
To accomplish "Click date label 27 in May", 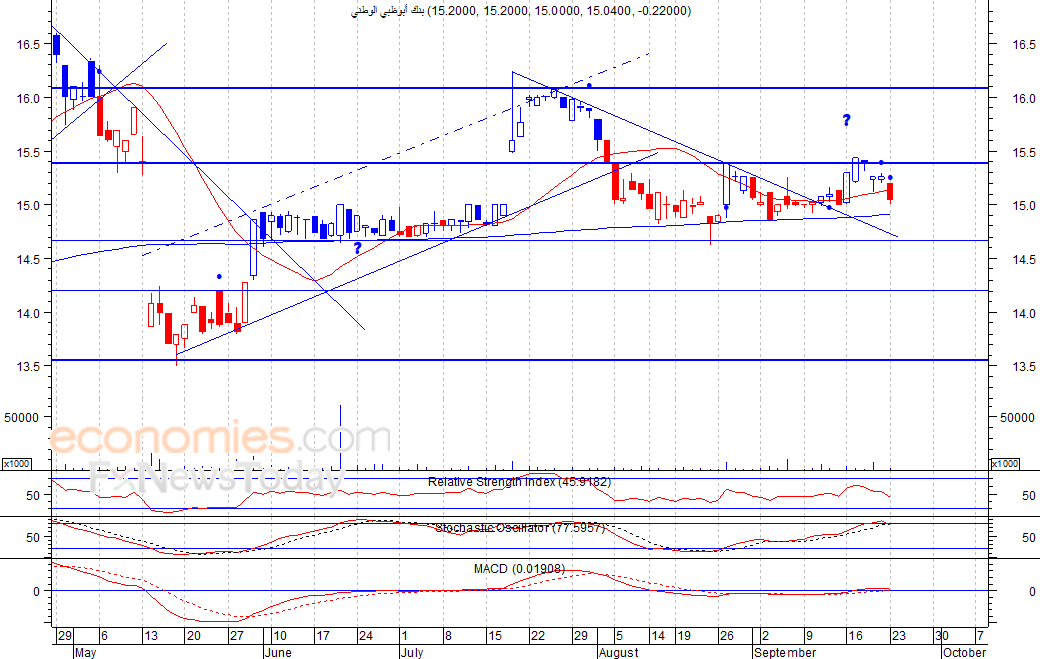I will tap(237, 636).
